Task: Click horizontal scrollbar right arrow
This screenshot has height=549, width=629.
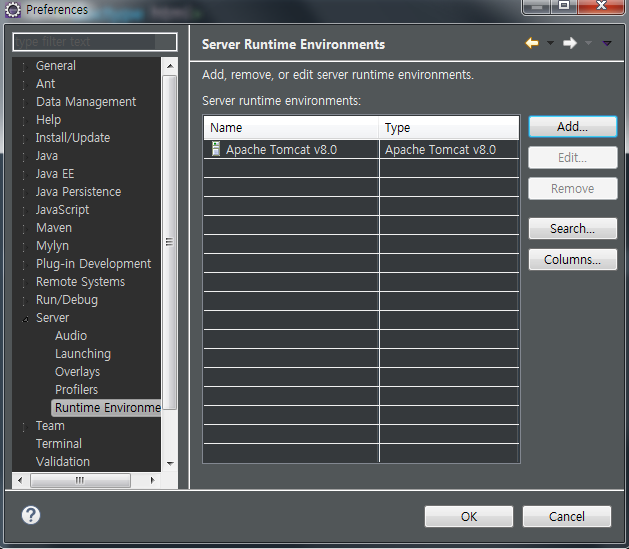Action: coord(152,480)
